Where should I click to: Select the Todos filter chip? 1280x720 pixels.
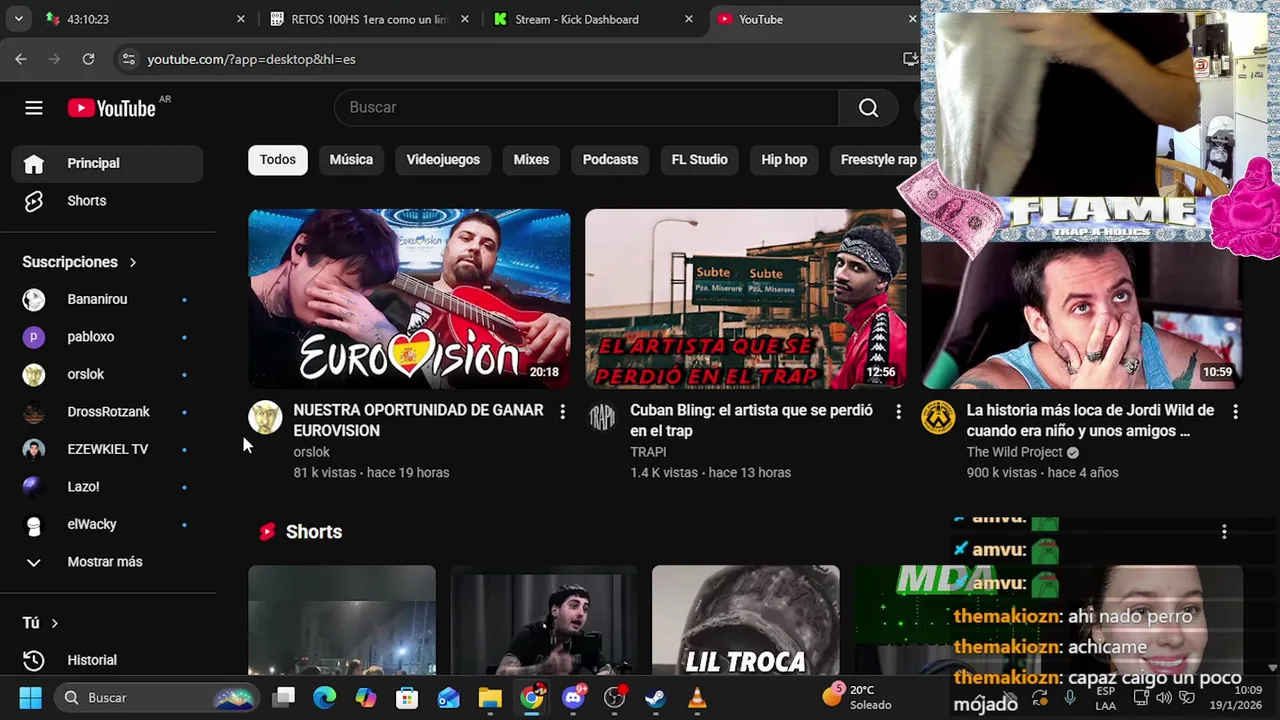278,160
